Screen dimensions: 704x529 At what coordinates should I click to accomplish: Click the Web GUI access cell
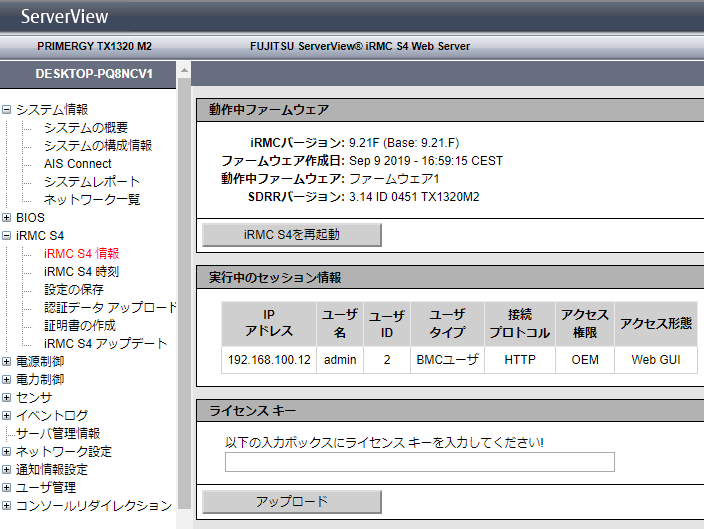click(x=656, y=360)
